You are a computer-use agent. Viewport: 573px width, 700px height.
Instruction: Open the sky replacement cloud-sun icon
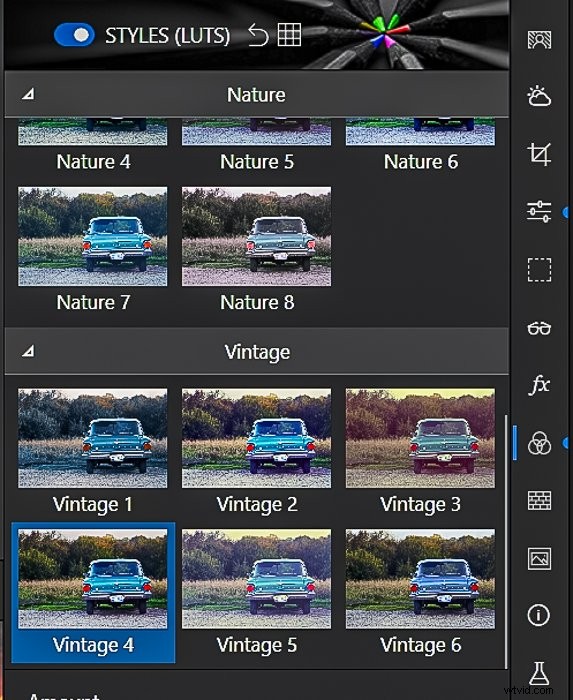[539, 96]
